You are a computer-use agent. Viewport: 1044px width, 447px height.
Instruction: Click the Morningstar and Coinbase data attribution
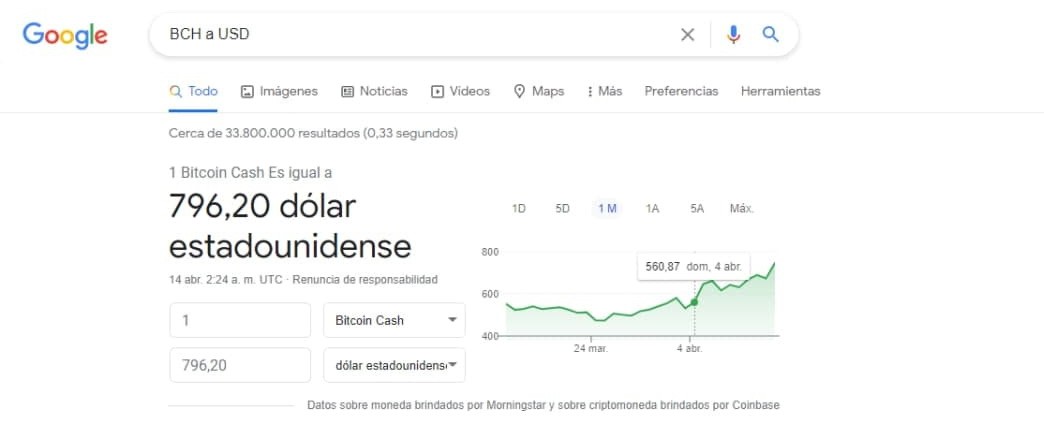pos(543,405)
